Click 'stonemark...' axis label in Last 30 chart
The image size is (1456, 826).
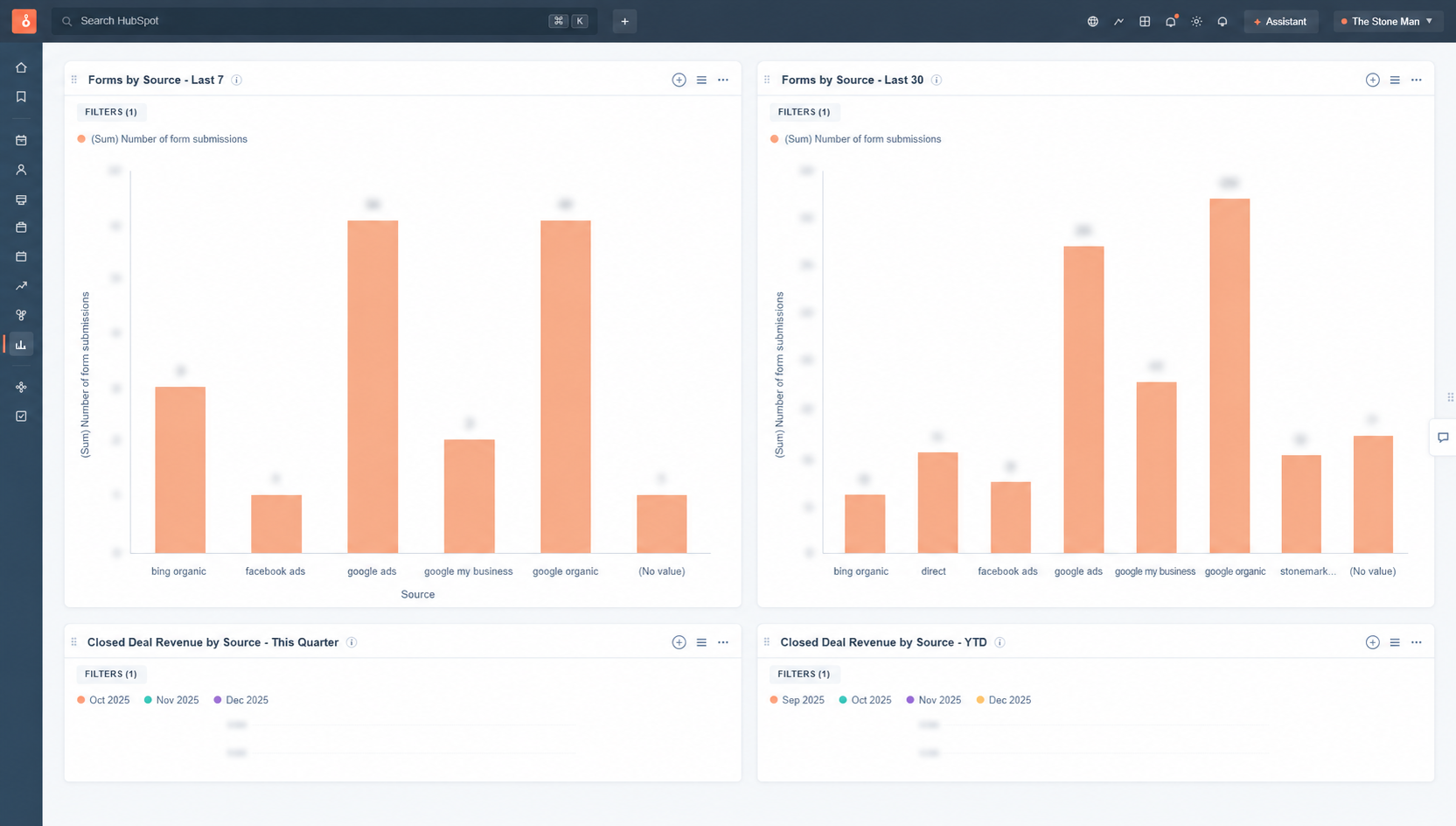1307,571
